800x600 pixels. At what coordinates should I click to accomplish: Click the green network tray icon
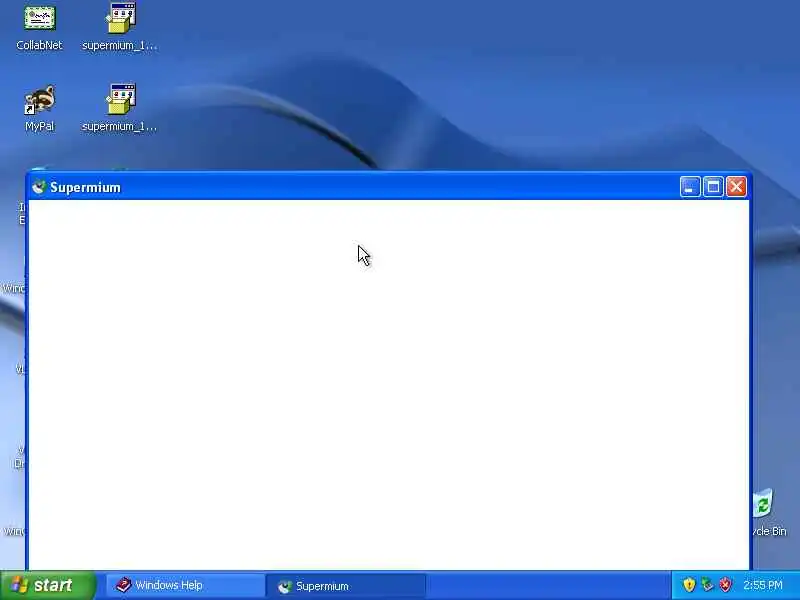pos(707,585)
